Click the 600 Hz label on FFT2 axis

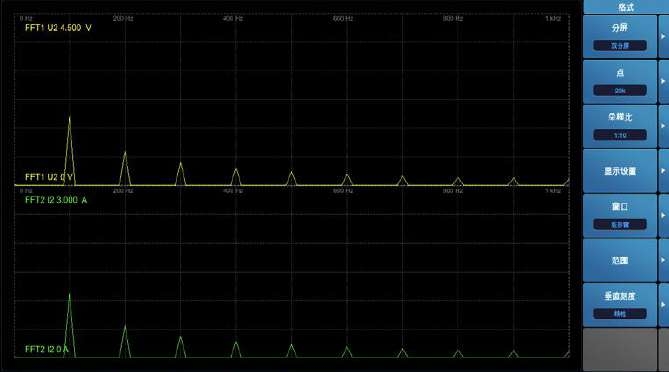pos(343,191)
